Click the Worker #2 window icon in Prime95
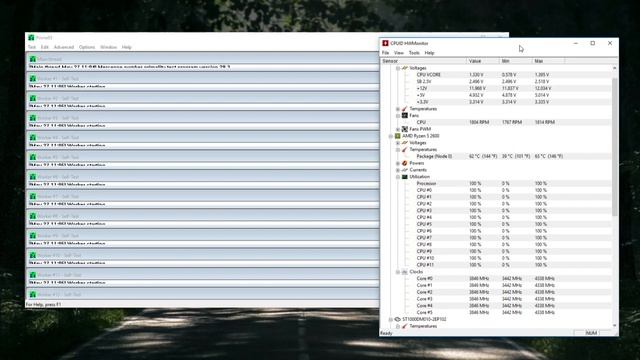 click(33, 98)
